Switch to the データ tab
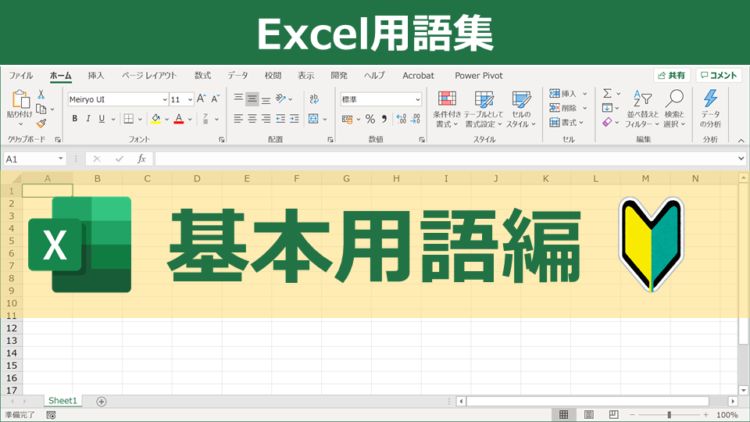This screenshot has width=750, height=422. (x=238, y=76)
